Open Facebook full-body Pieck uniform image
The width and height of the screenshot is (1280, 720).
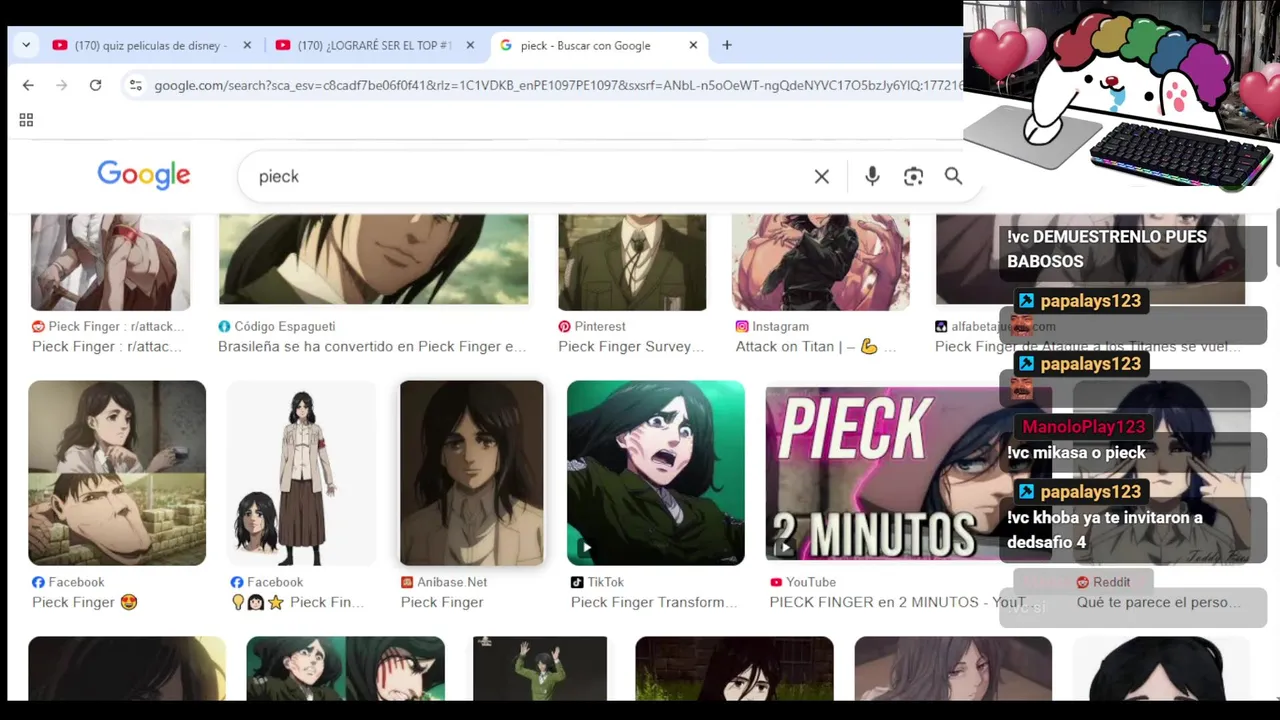(302, 473)
